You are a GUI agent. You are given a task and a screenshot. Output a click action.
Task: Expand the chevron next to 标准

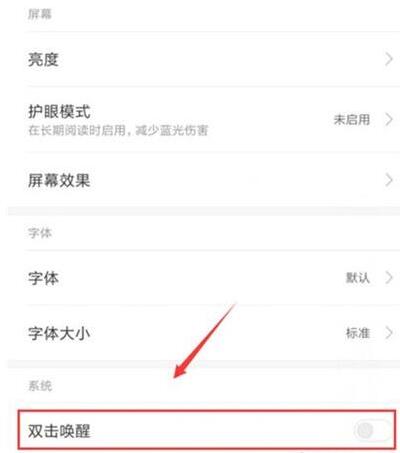389,333
